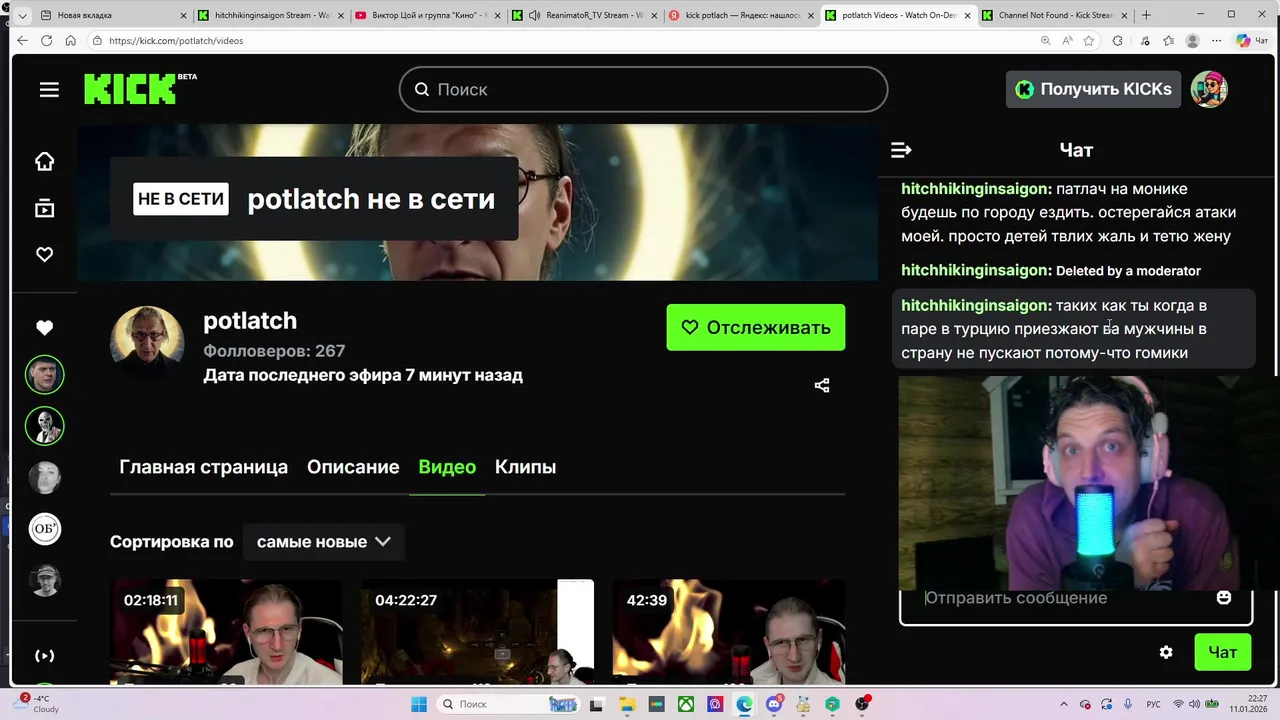
Task: Open the sidebar avatar below the "ОБ" channel
Action: pos(44,580)
